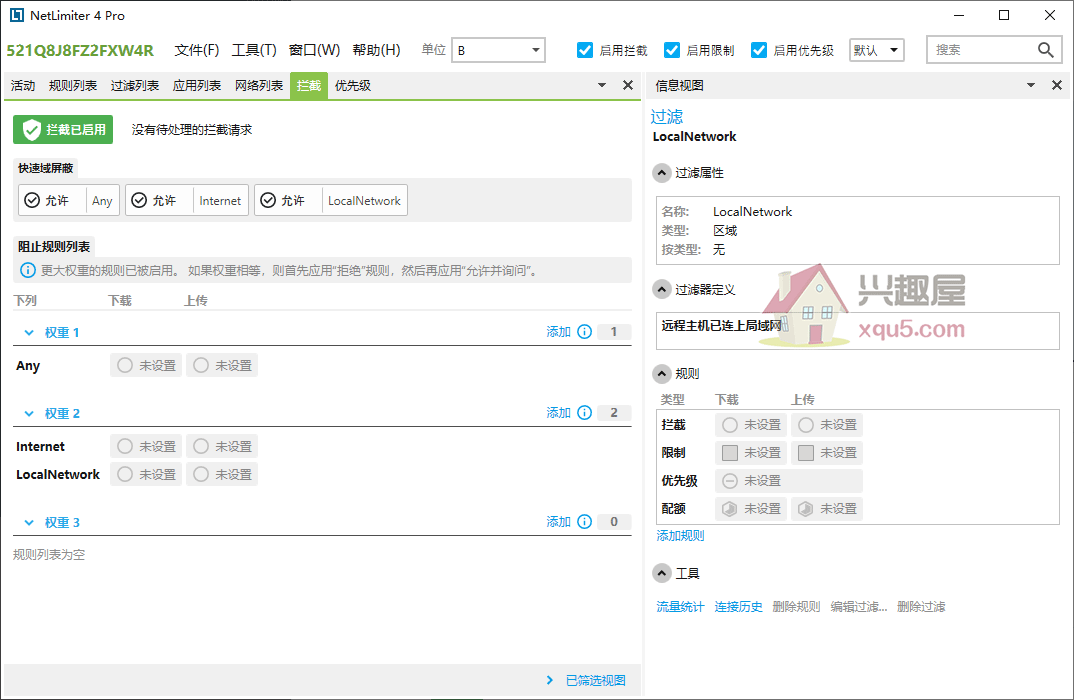Collapse the 权重 1 group
Screen dimensions: 1074x700
(x=29, y=333)
